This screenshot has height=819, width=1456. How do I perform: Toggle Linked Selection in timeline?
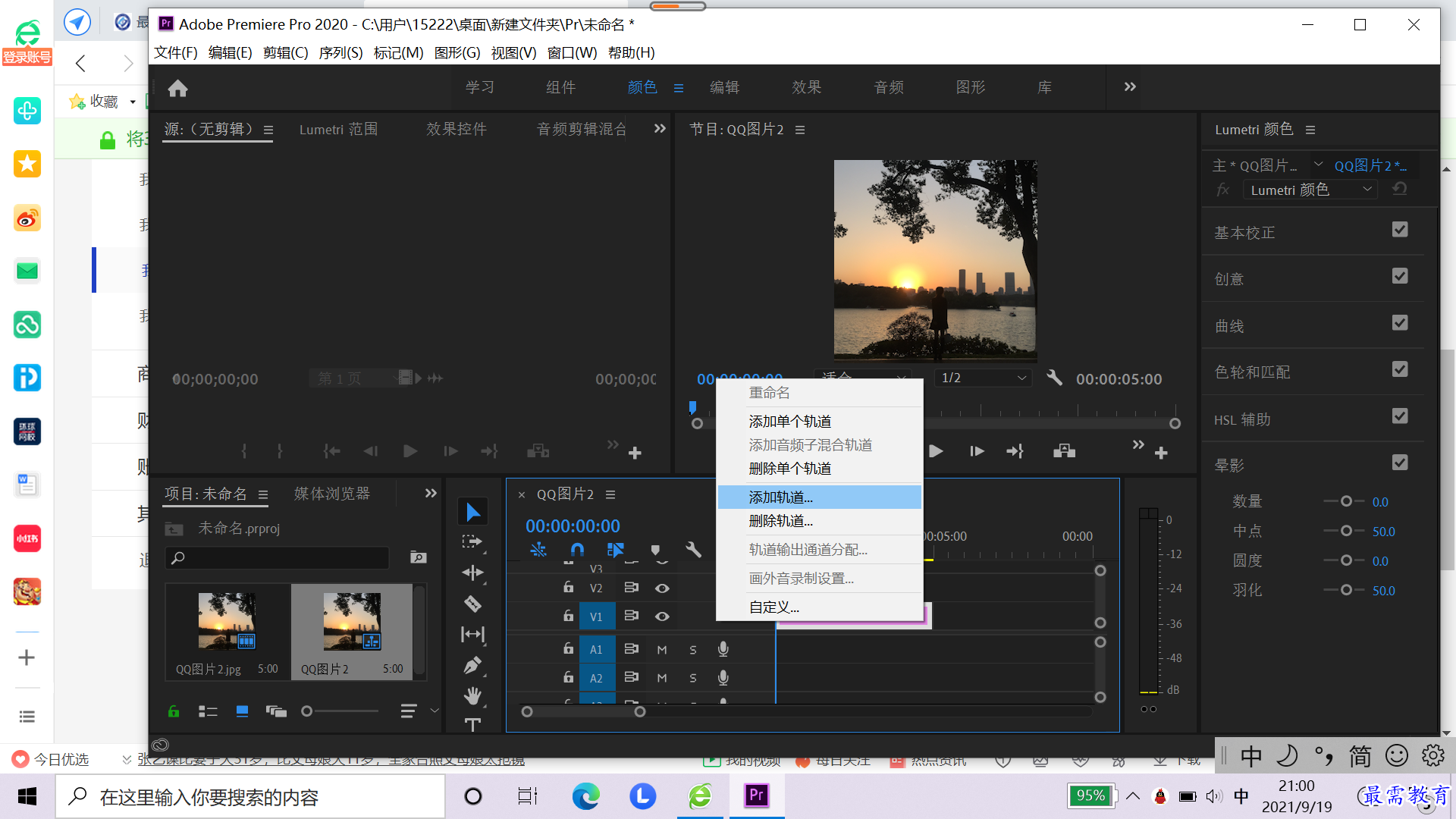pyautogui.click(x=616, y=549)
